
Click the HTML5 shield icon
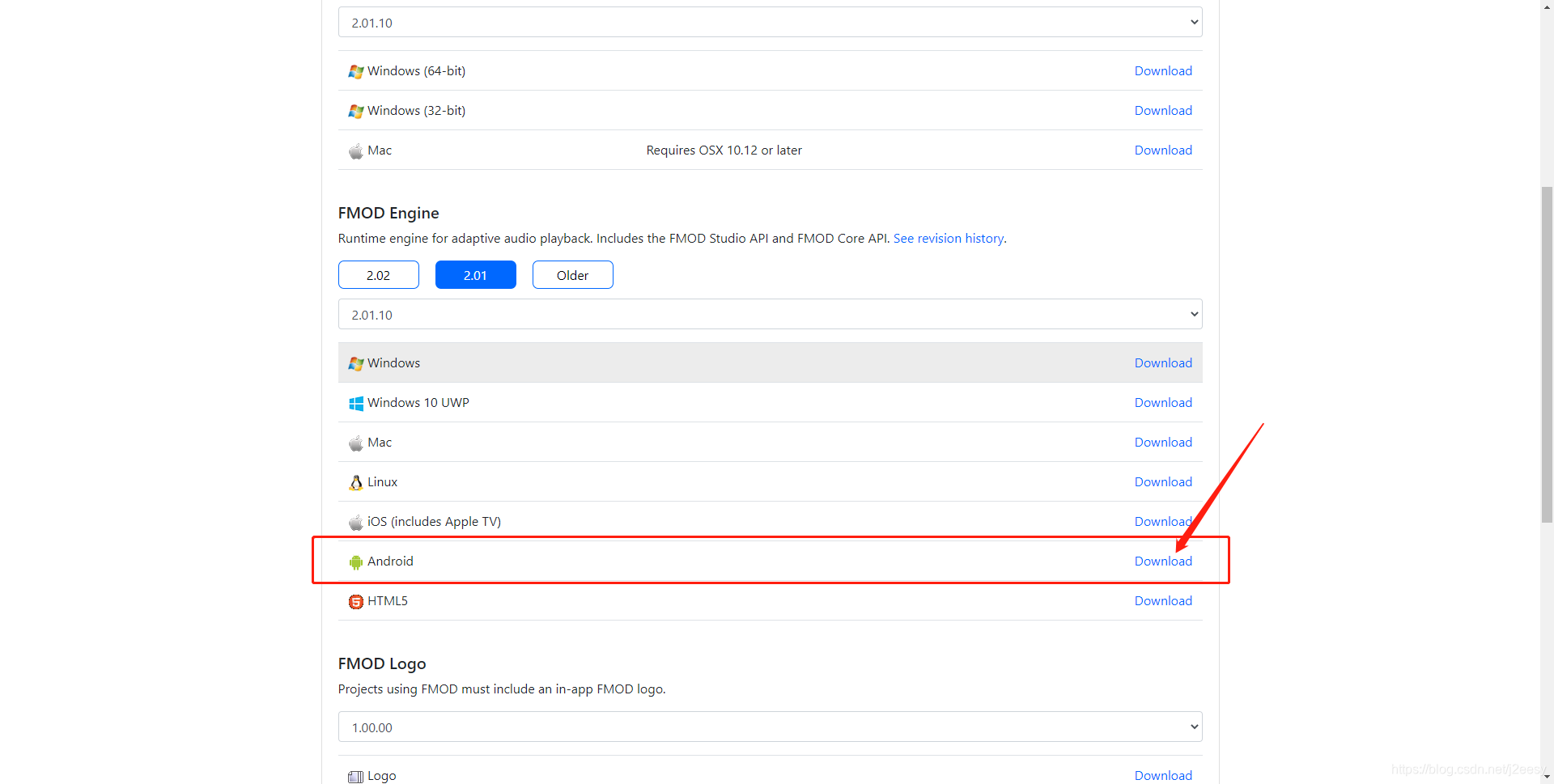click(x=356, y=601)
